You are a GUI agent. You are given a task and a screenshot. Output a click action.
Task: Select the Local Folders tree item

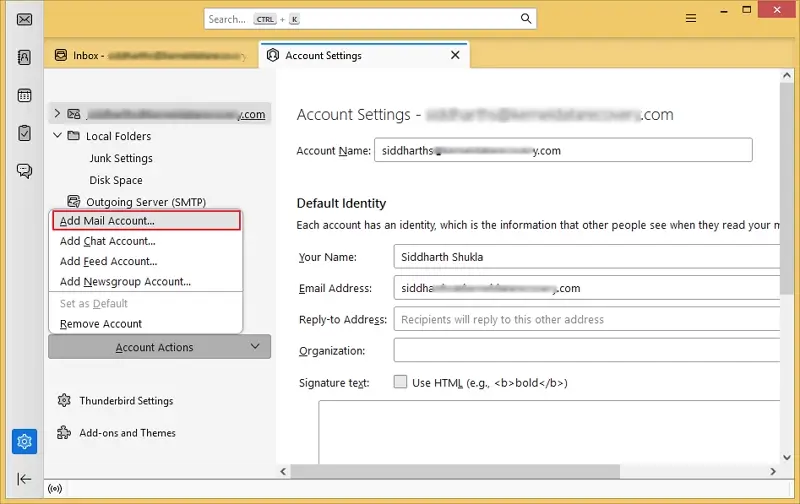click(118, 136)
